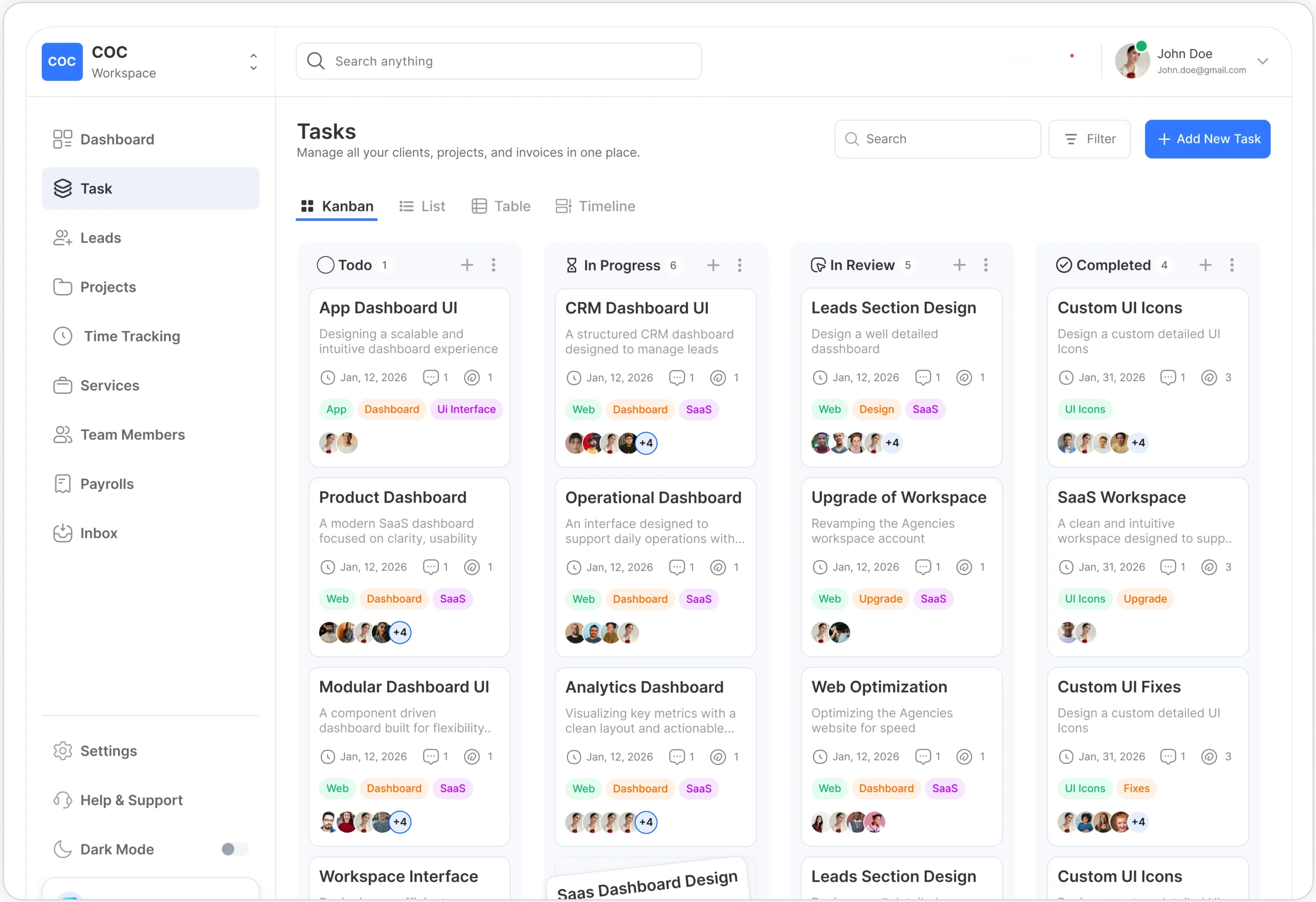
Task: Click the SaaS tag on CRM Dashboard UI
Action: [698, 410]
